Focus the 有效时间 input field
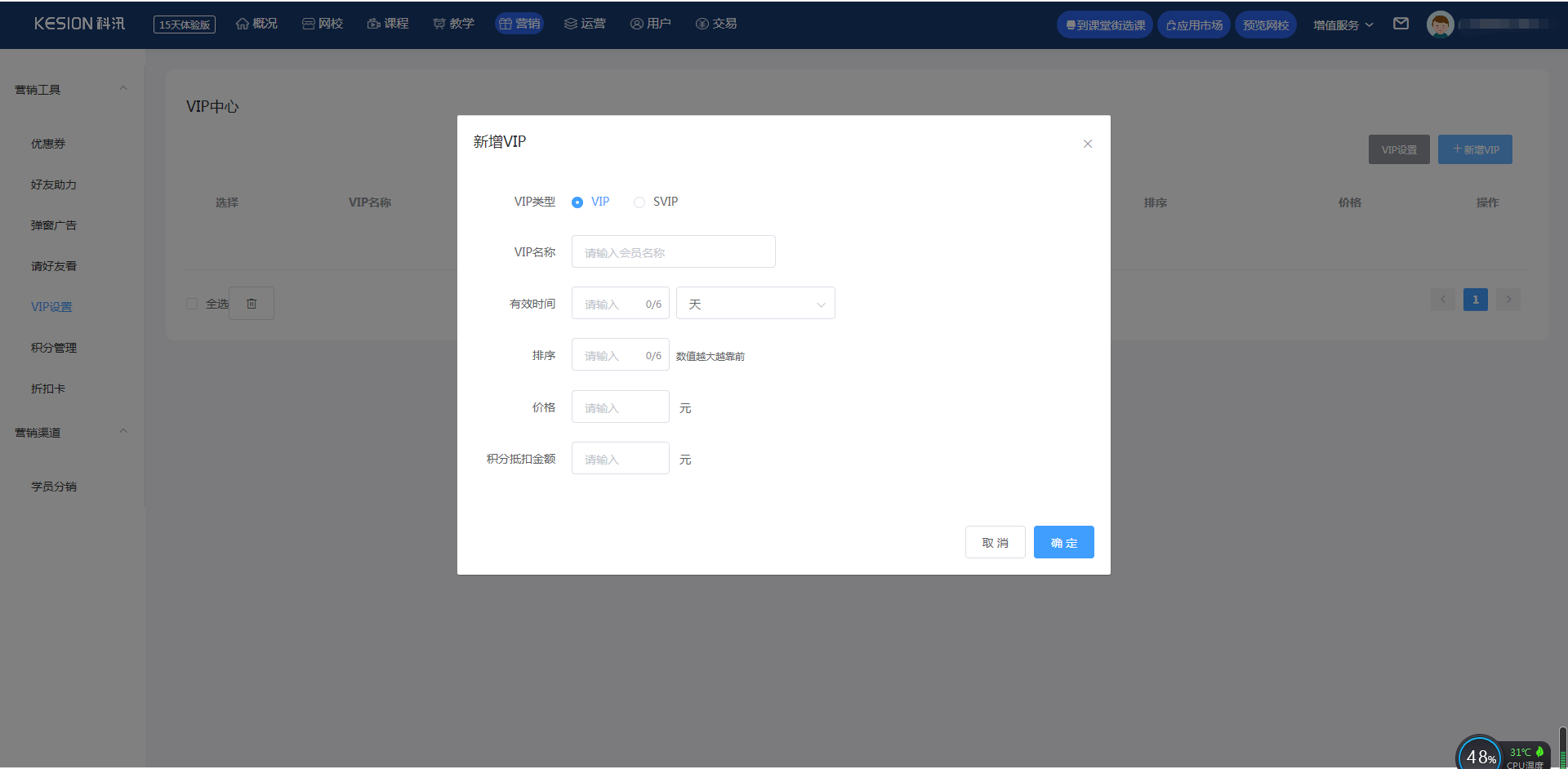 621,304
